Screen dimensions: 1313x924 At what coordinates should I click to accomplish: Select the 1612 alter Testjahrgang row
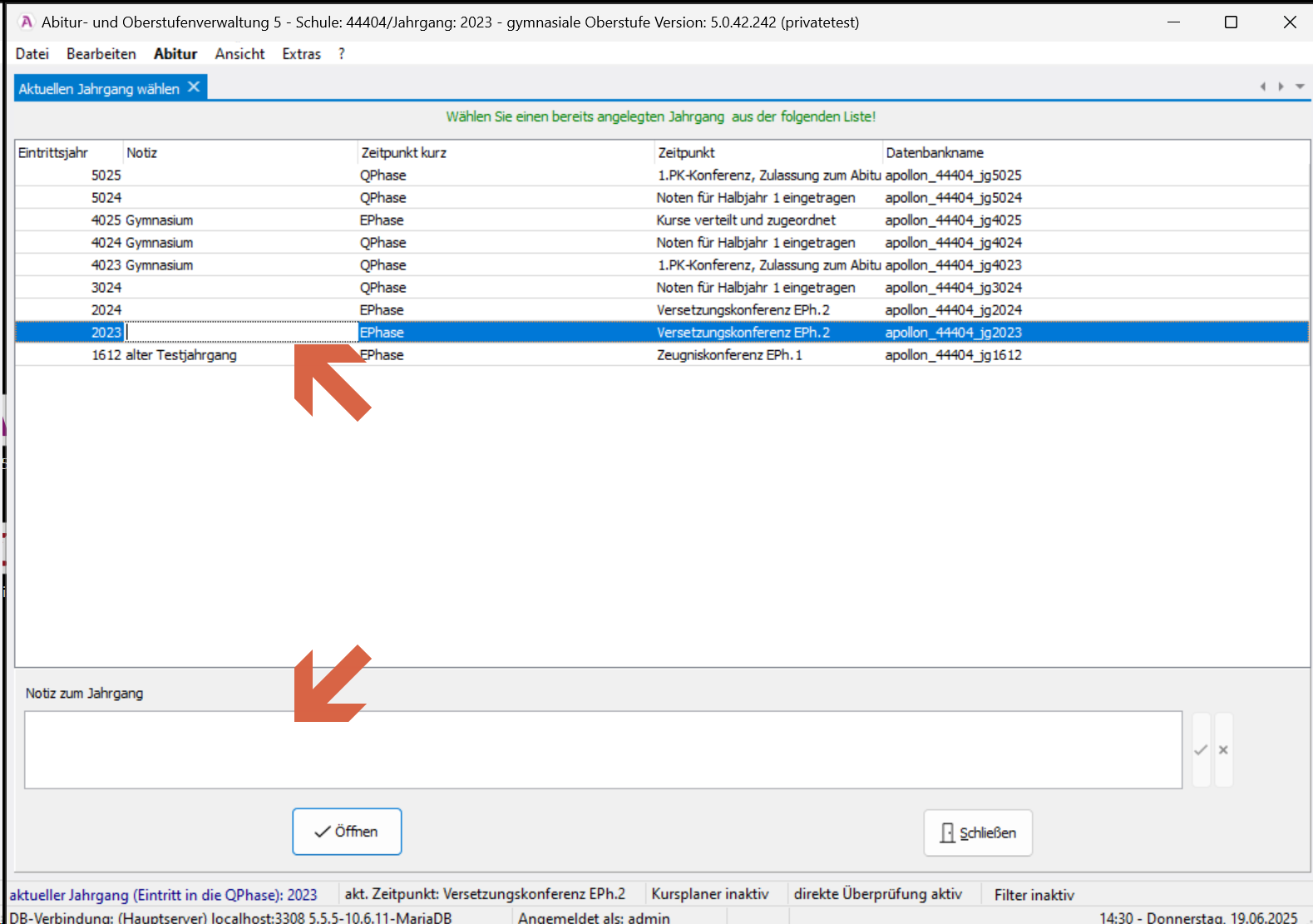coord(662,355)
